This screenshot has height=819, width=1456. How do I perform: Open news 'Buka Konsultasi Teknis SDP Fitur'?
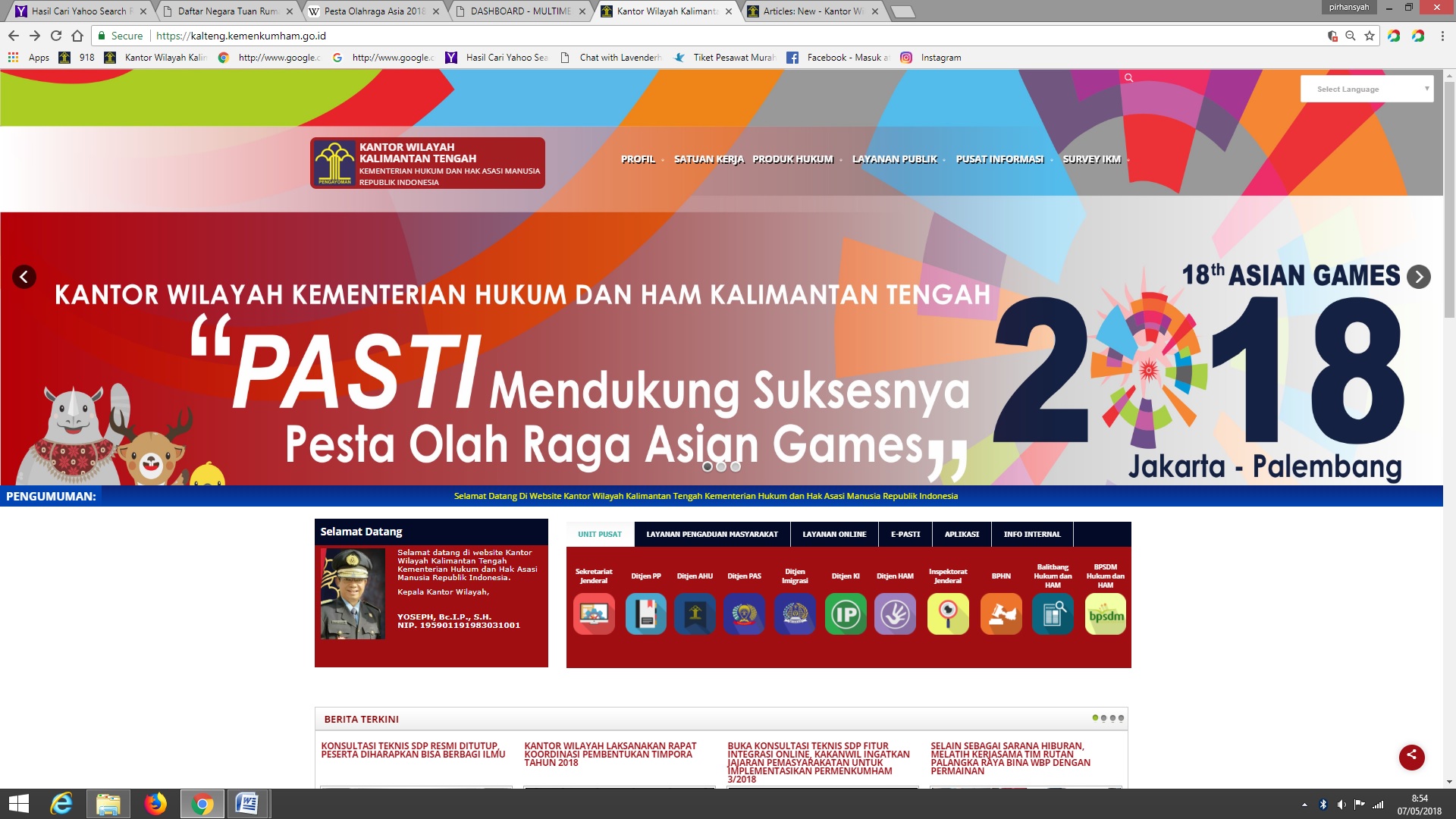pos(819,763)
